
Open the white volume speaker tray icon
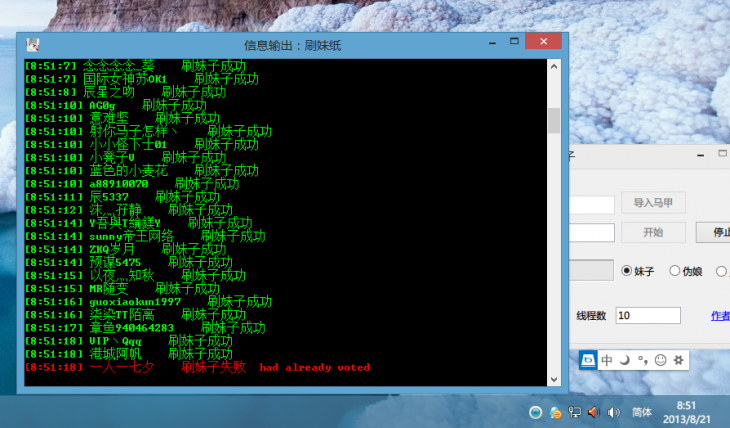point(613,412)
